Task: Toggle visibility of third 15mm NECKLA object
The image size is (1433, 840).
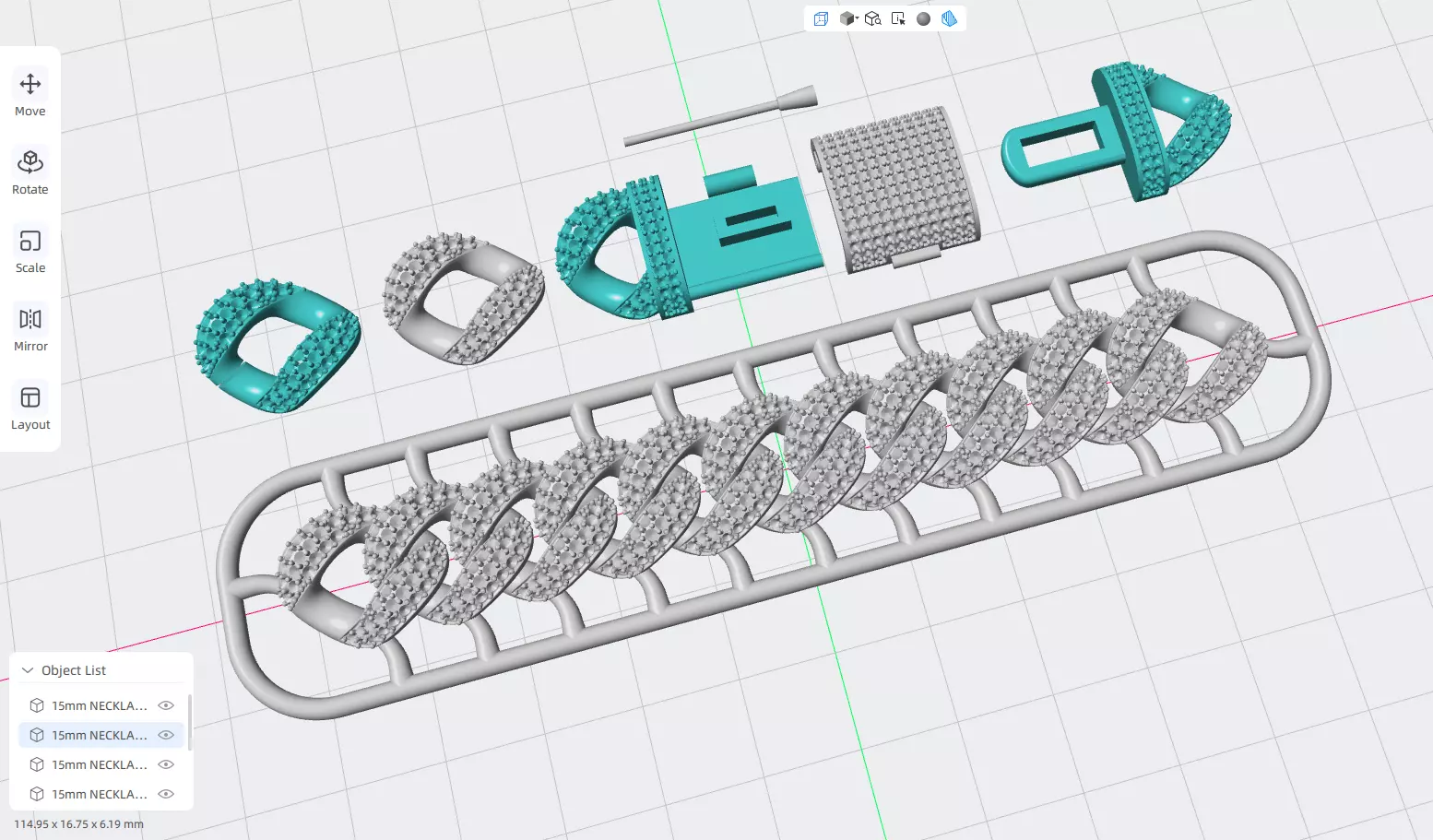Action: 166,764
